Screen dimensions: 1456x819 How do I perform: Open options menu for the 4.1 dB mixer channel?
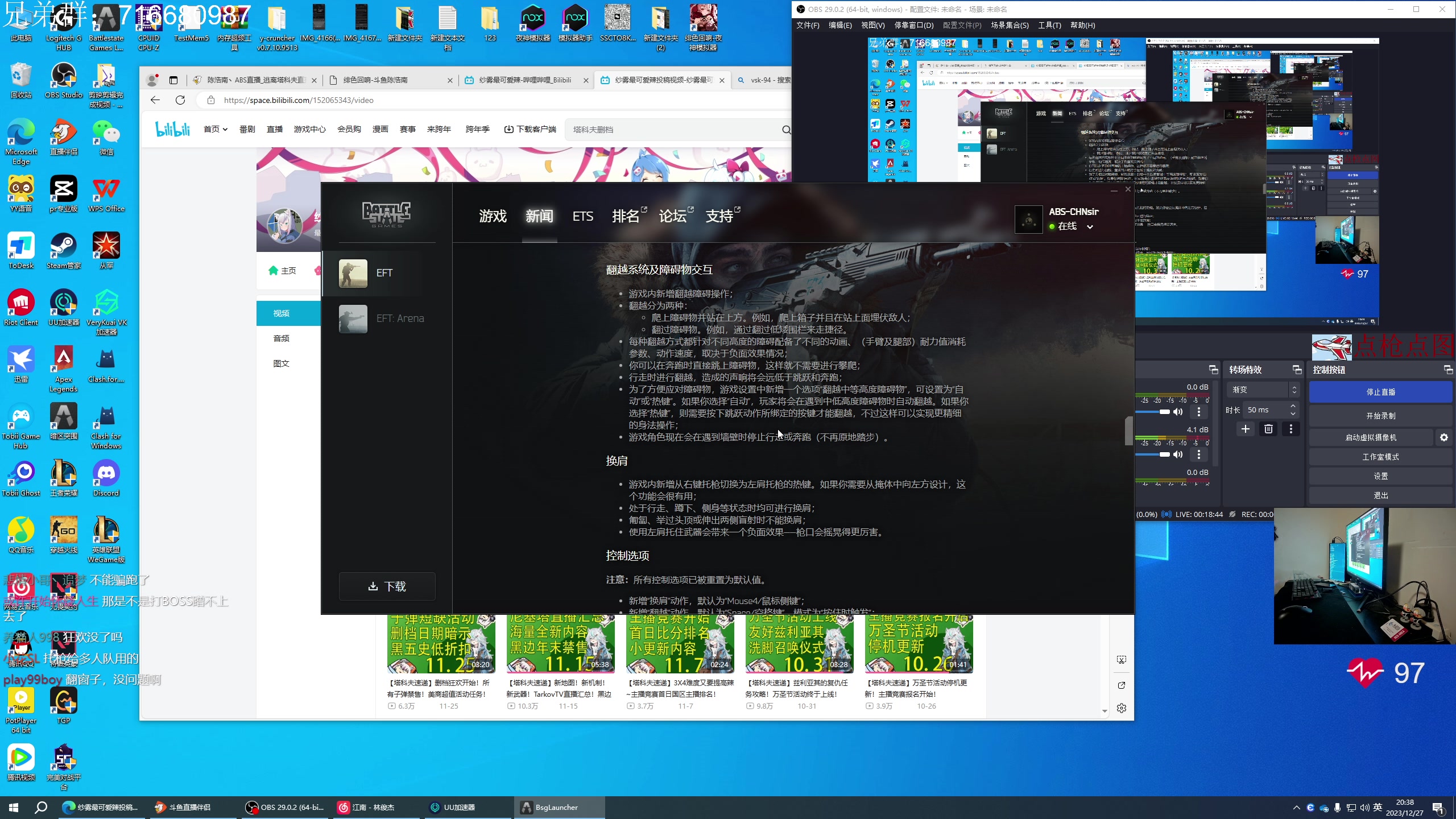pos(1199,454)
